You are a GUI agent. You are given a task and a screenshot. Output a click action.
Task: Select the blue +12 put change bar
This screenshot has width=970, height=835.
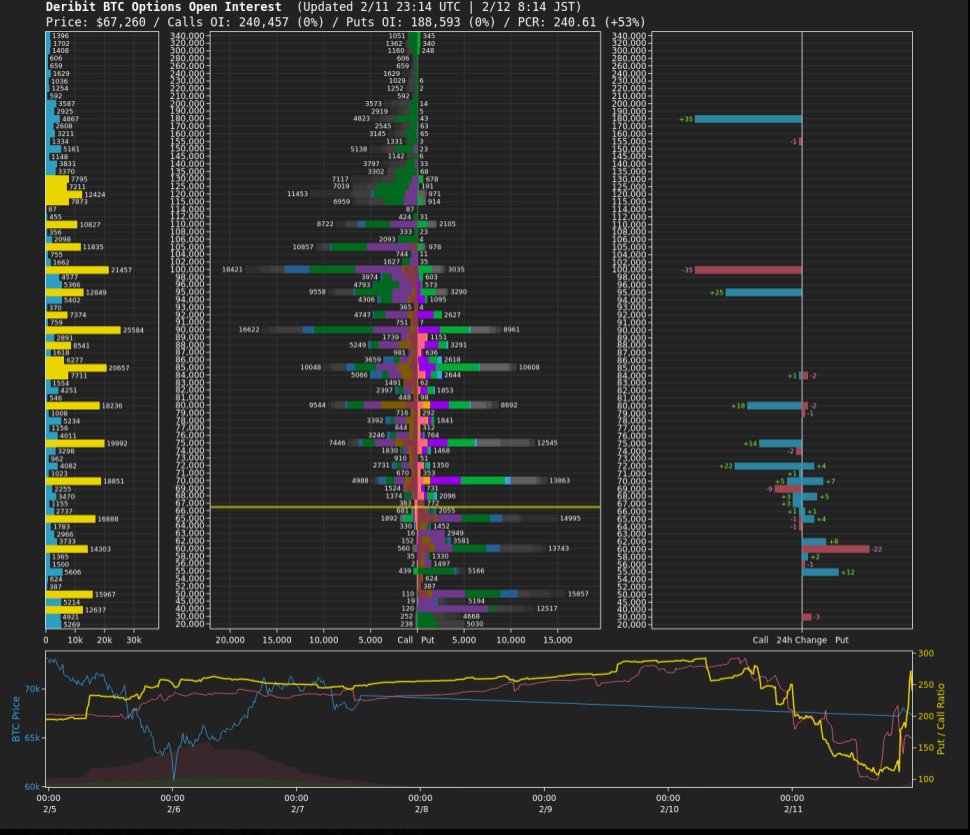click(820, 572)
